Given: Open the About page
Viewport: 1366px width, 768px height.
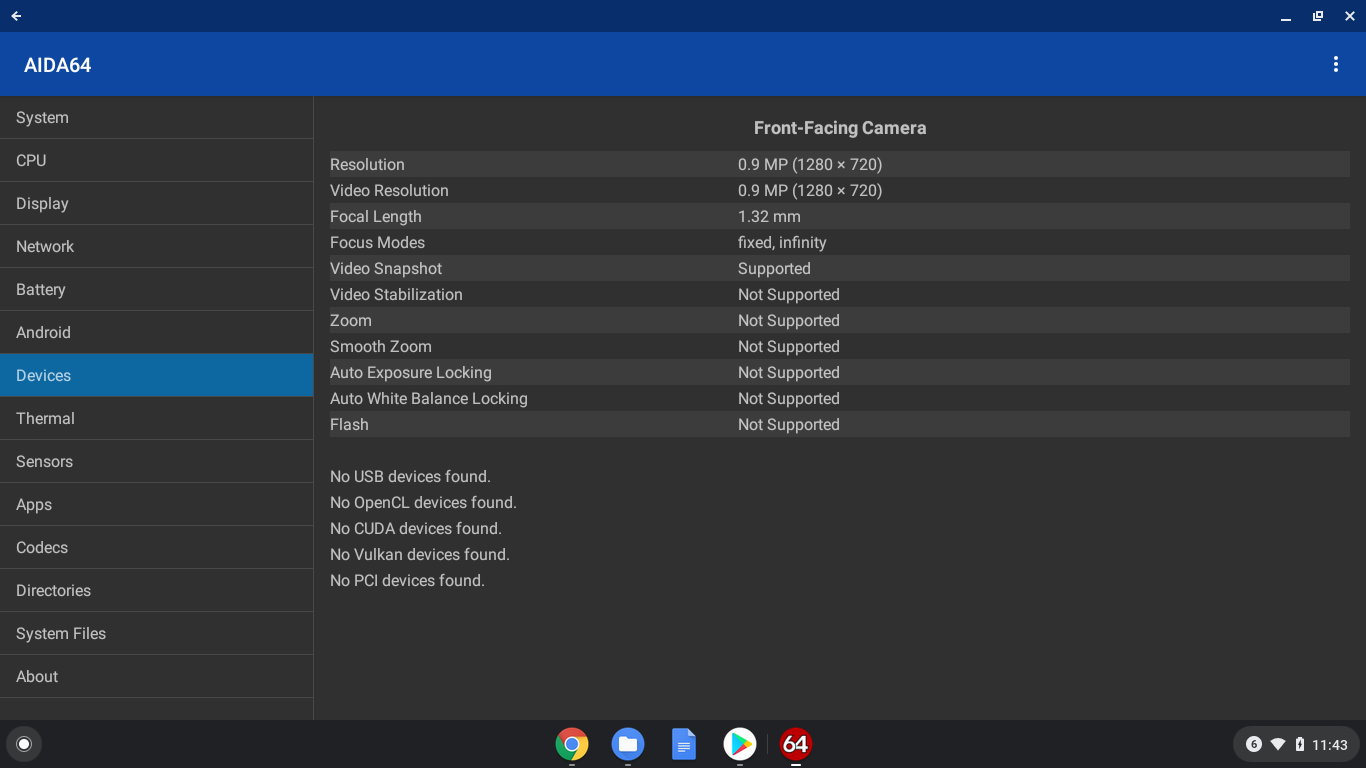Looking at the screenshot, I should [157, 677].
